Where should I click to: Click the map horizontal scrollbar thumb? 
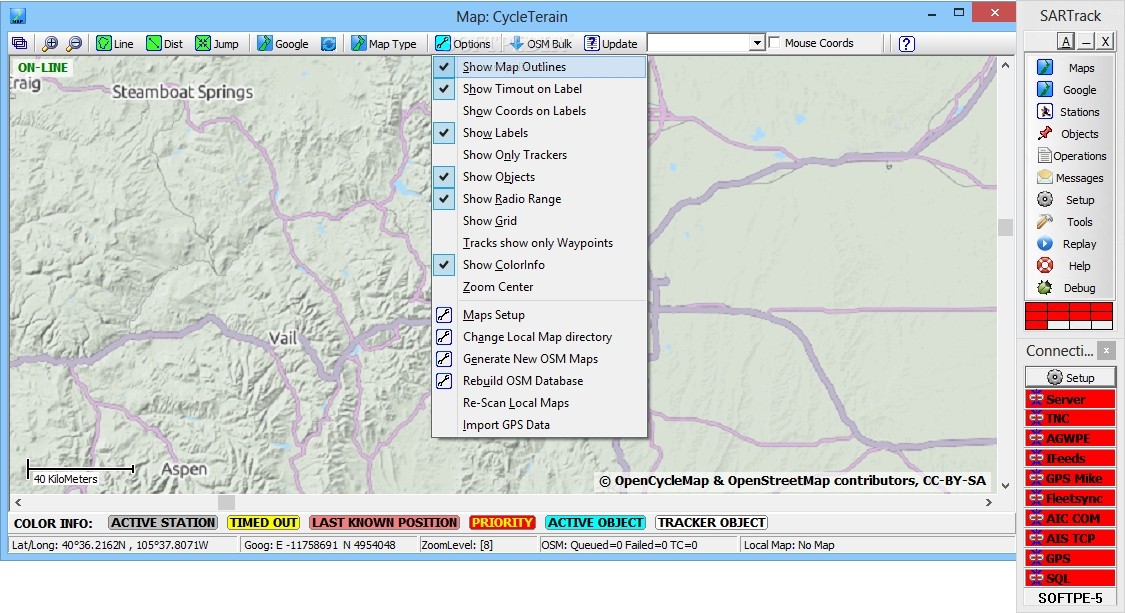tap(226, 502)
